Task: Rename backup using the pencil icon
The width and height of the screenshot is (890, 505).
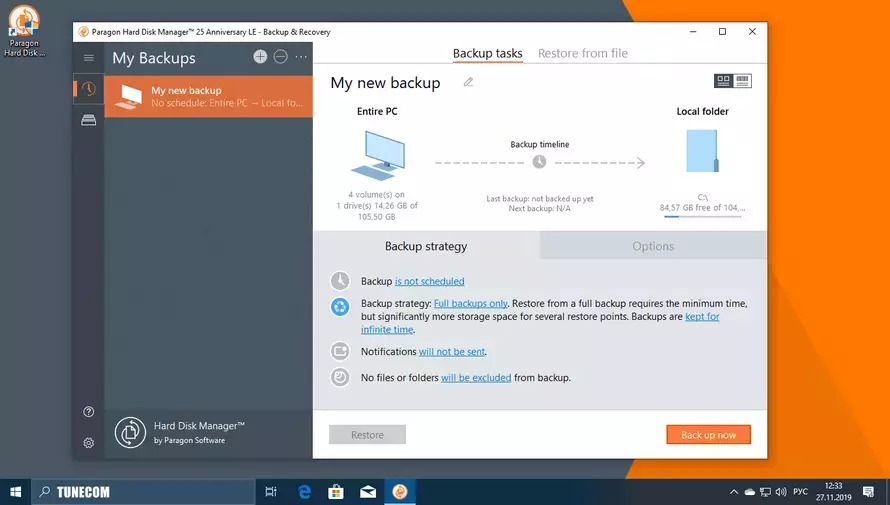Action: [468, 82]
